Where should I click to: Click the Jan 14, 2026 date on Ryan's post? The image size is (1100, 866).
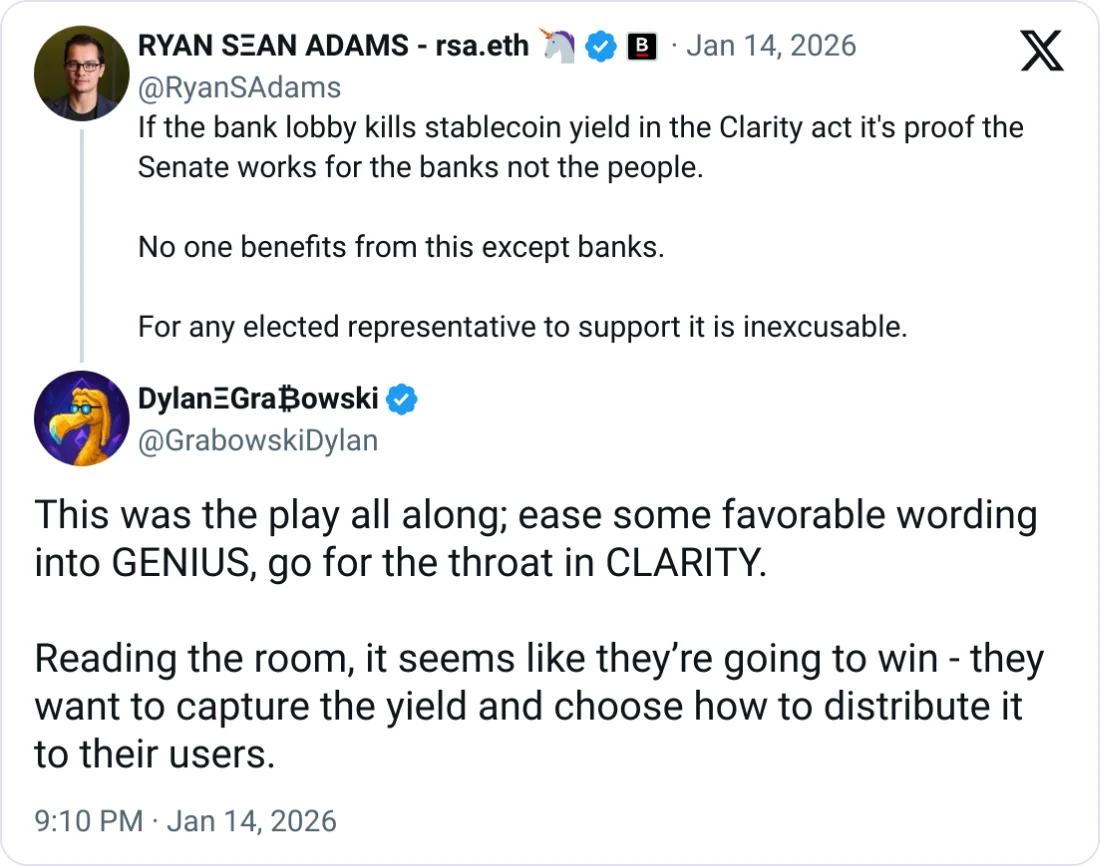(x=770, y=46)
